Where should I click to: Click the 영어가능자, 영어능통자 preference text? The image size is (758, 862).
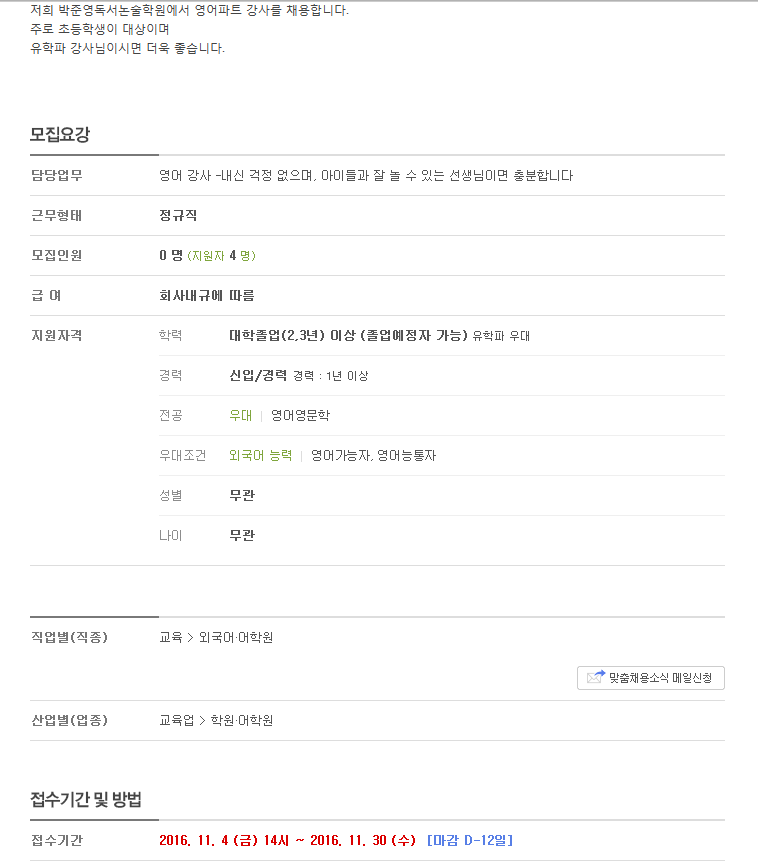[x=373, y=456]
